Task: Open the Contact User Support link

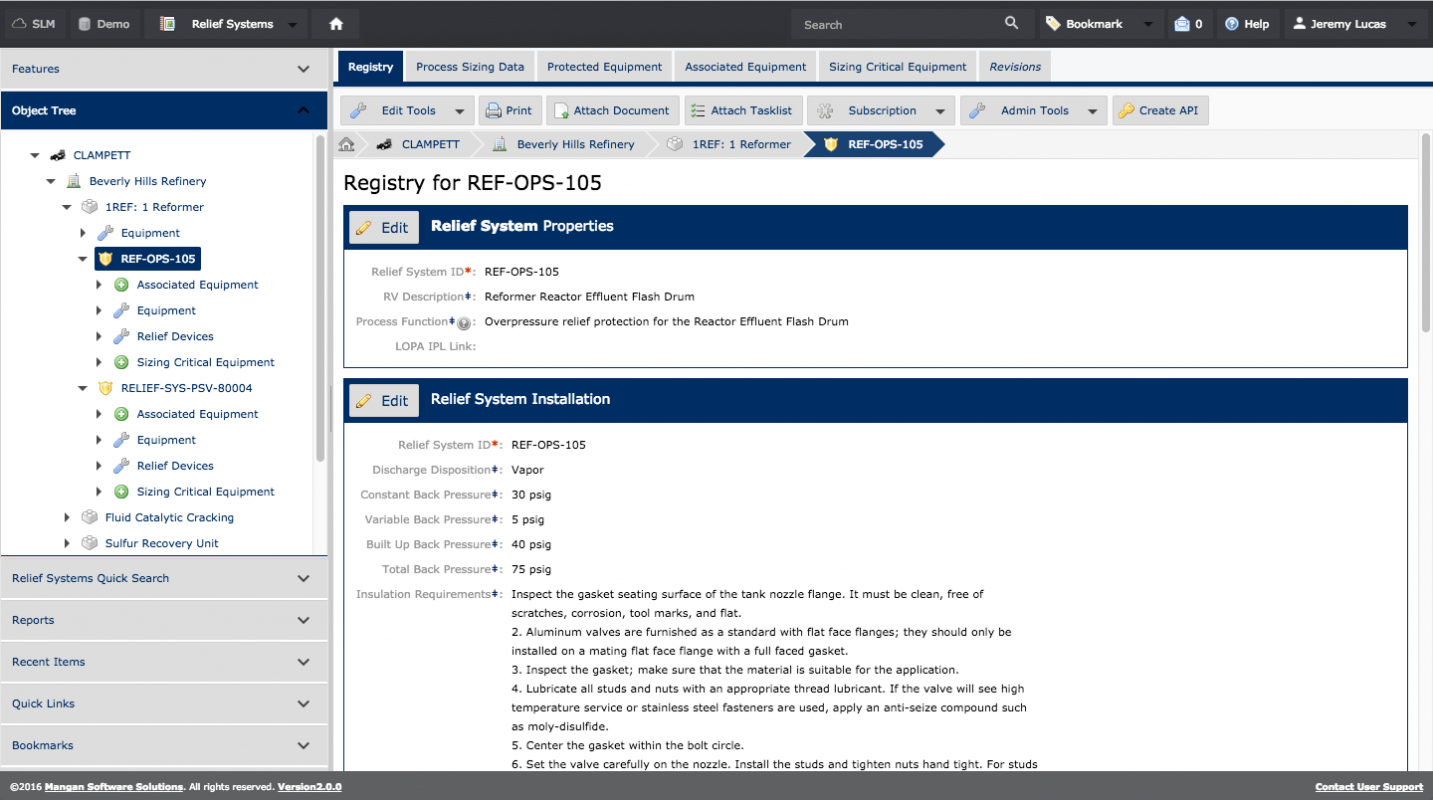Action: click(1368, 787)
